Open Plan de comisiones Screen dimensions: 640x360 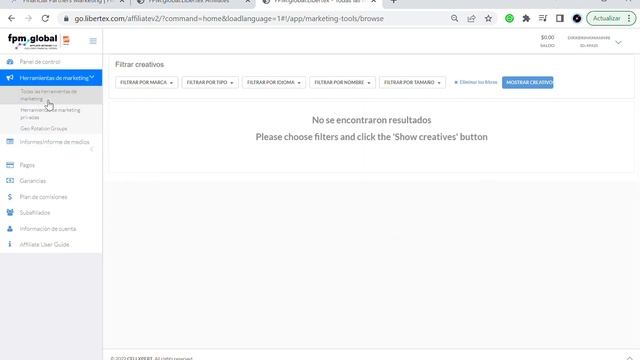click(x=43, y=197)
